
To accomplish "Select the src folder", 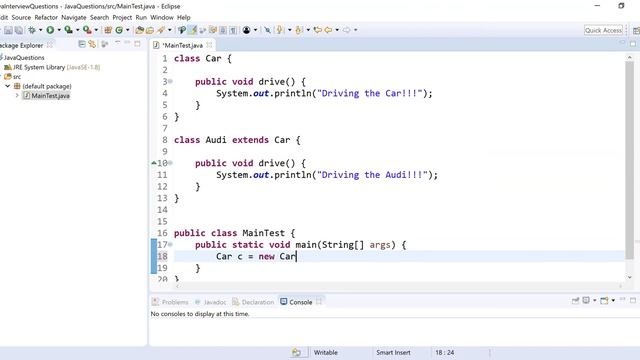I will click(x=13, y=76).
